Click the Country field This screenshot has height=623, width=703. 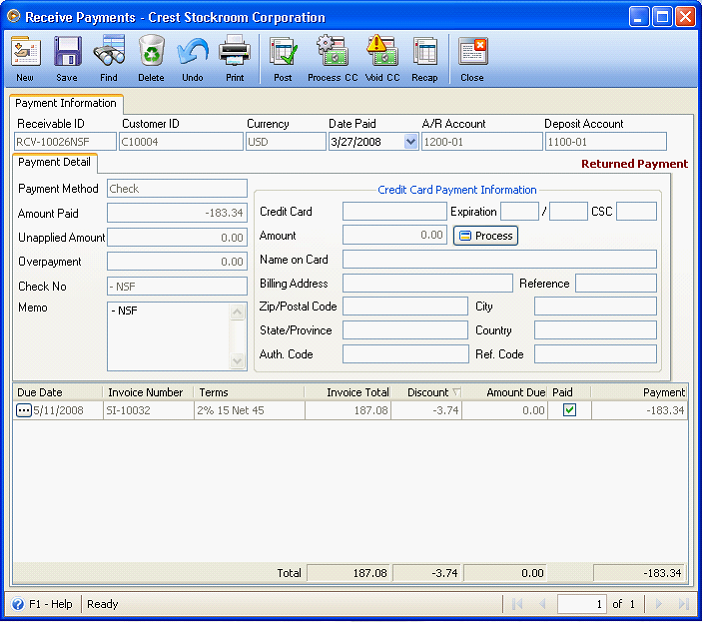(595, 330)
